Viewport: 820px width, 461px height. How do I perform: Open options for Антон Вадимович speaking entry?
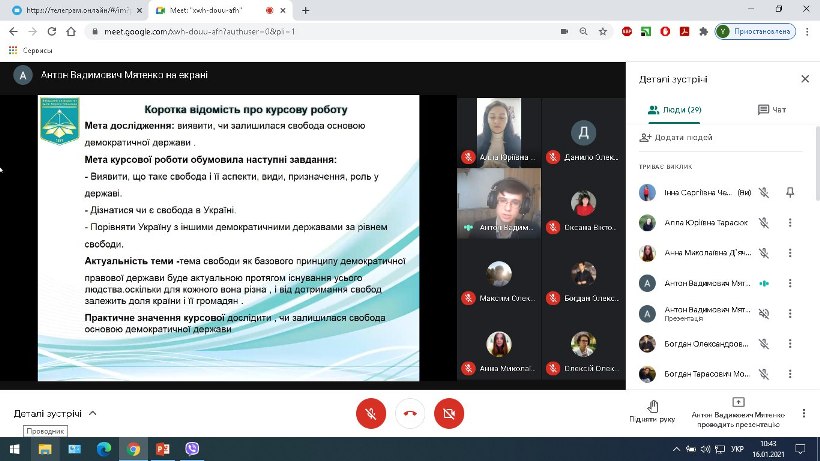point(790,283)
